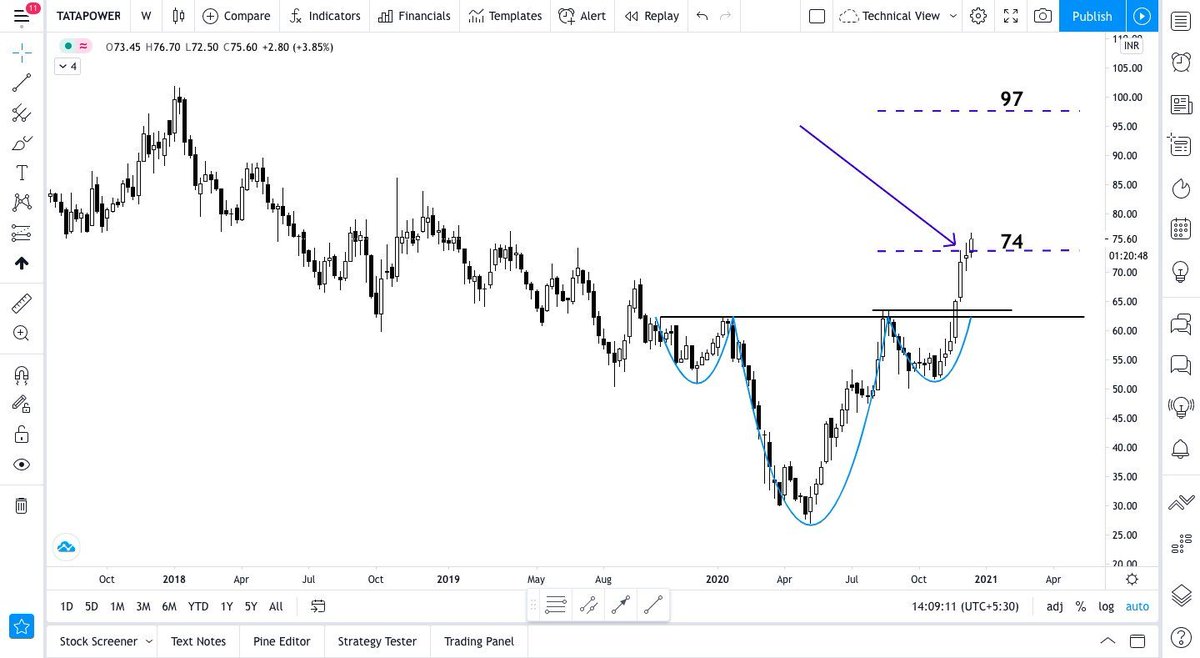Select the 1D date range
Image resolution: width=1200 pixels, height=658 pixels.
point(66,606)
